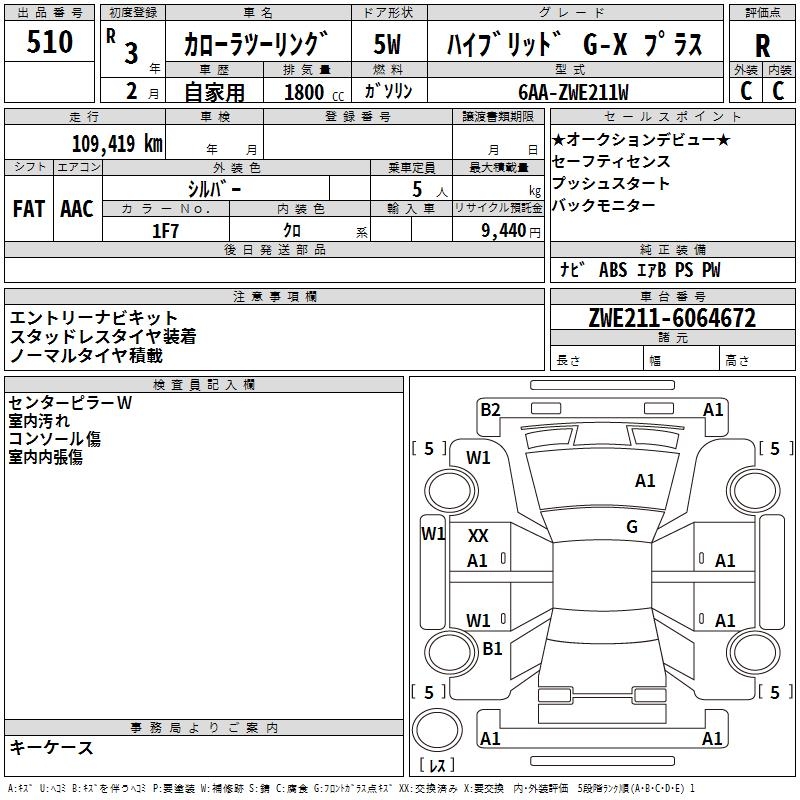Click the 出品番号 header
800x800 pixels.
point(49,13)
